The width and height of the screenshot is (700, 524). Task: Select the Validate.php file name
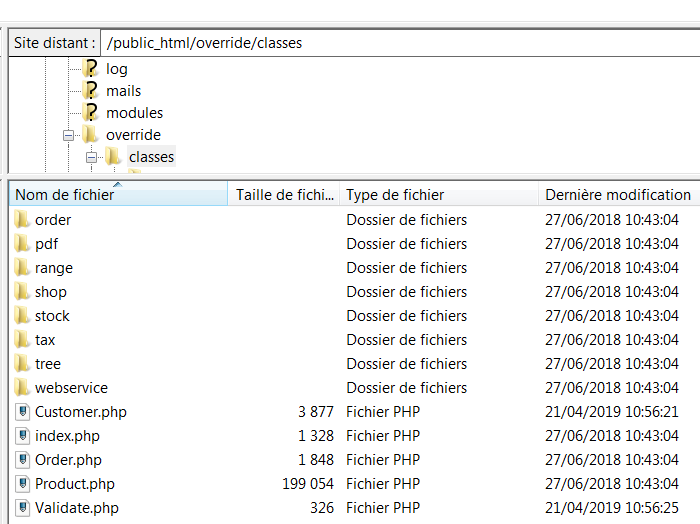[x=77, y=508]
